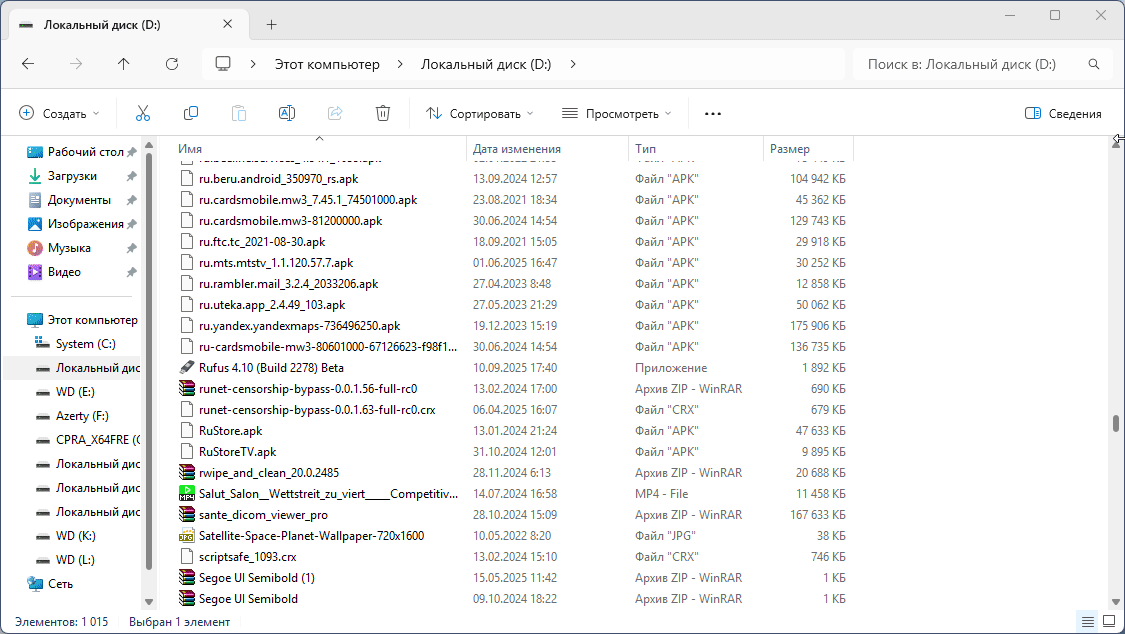The height and width of the screenshot is (634, 1125).
Task: Switch to large thumbnails view
Action: tap(1109, 622)
